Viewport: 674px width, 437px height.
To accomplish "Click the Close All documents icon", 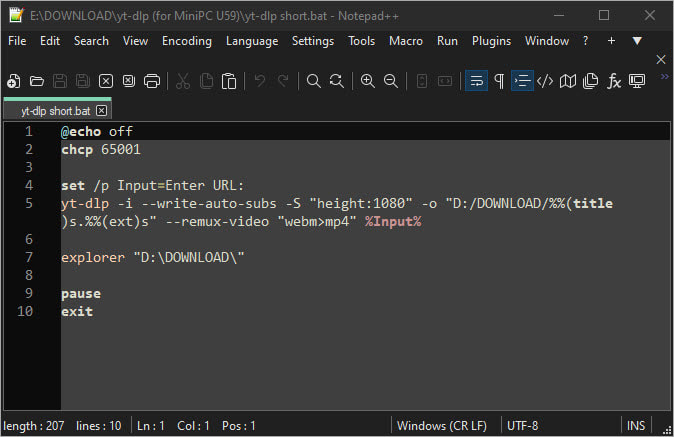I will point(129,81).
